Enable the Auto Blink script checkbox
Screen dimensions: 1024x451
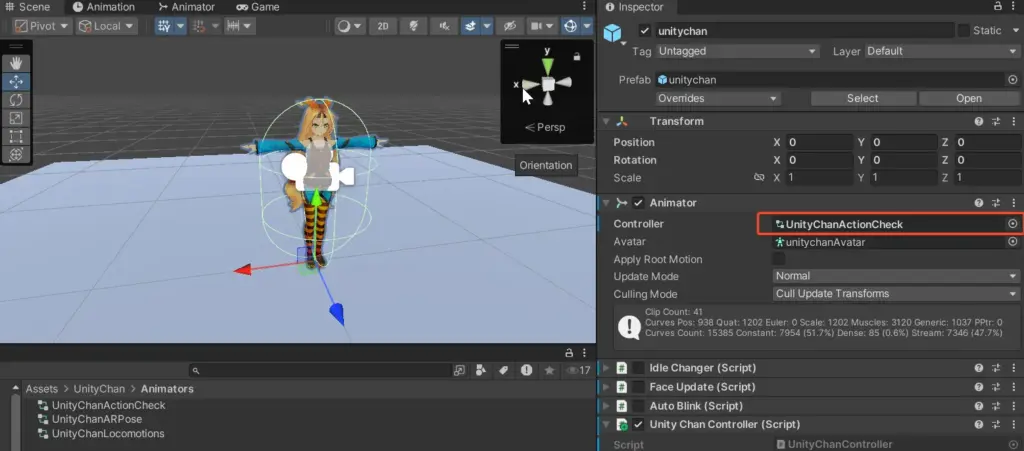[x=639, y=406]
